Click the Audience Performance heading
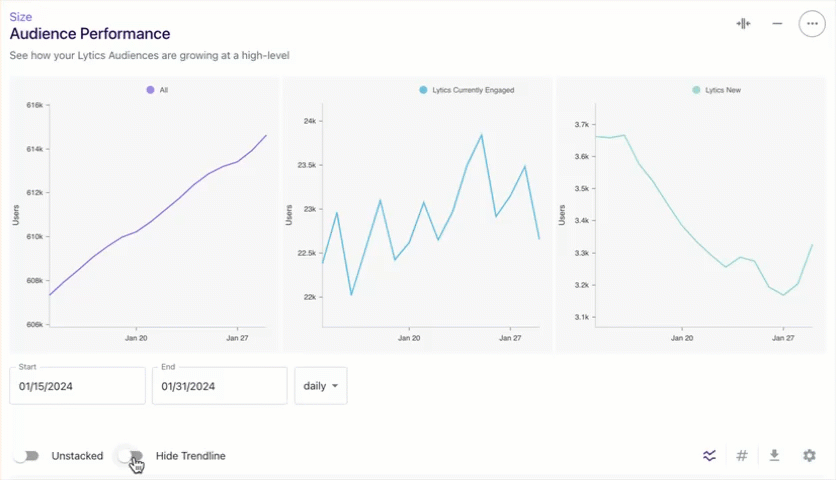This screenshot has width=836, height=480. pos(90,34)
